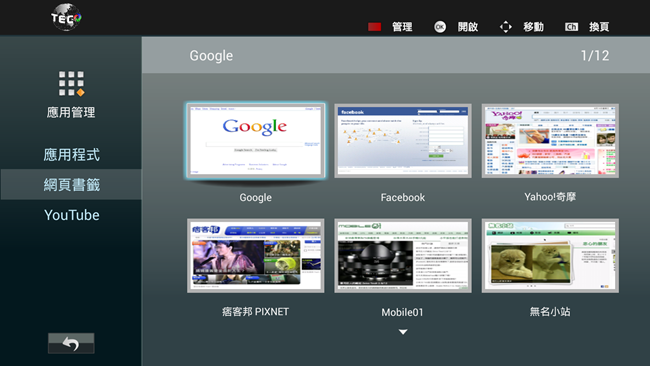
Task: Open the Yahoo!奇摩 bookmark thumbnail
Action: coord(550,141)
